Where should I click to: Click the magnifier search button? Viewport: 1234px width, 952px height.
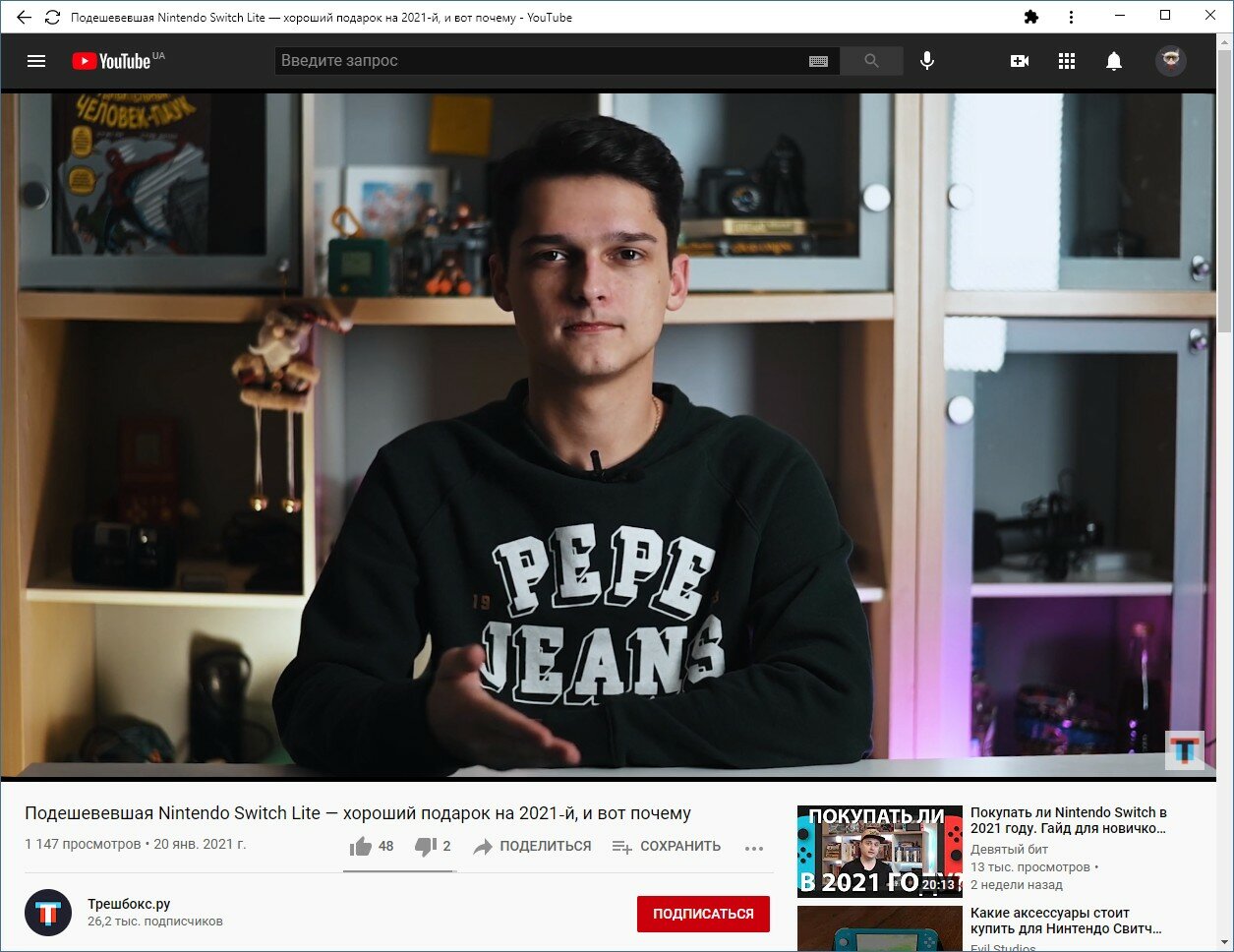(x=871, y=61)
